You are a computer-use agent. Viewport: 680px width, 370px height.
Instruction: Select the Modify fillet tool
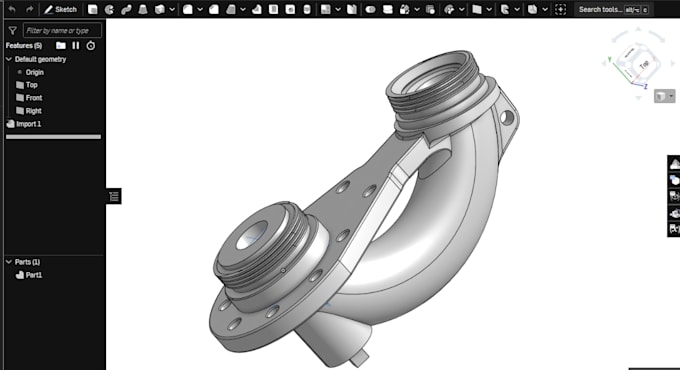pos(449,9)
